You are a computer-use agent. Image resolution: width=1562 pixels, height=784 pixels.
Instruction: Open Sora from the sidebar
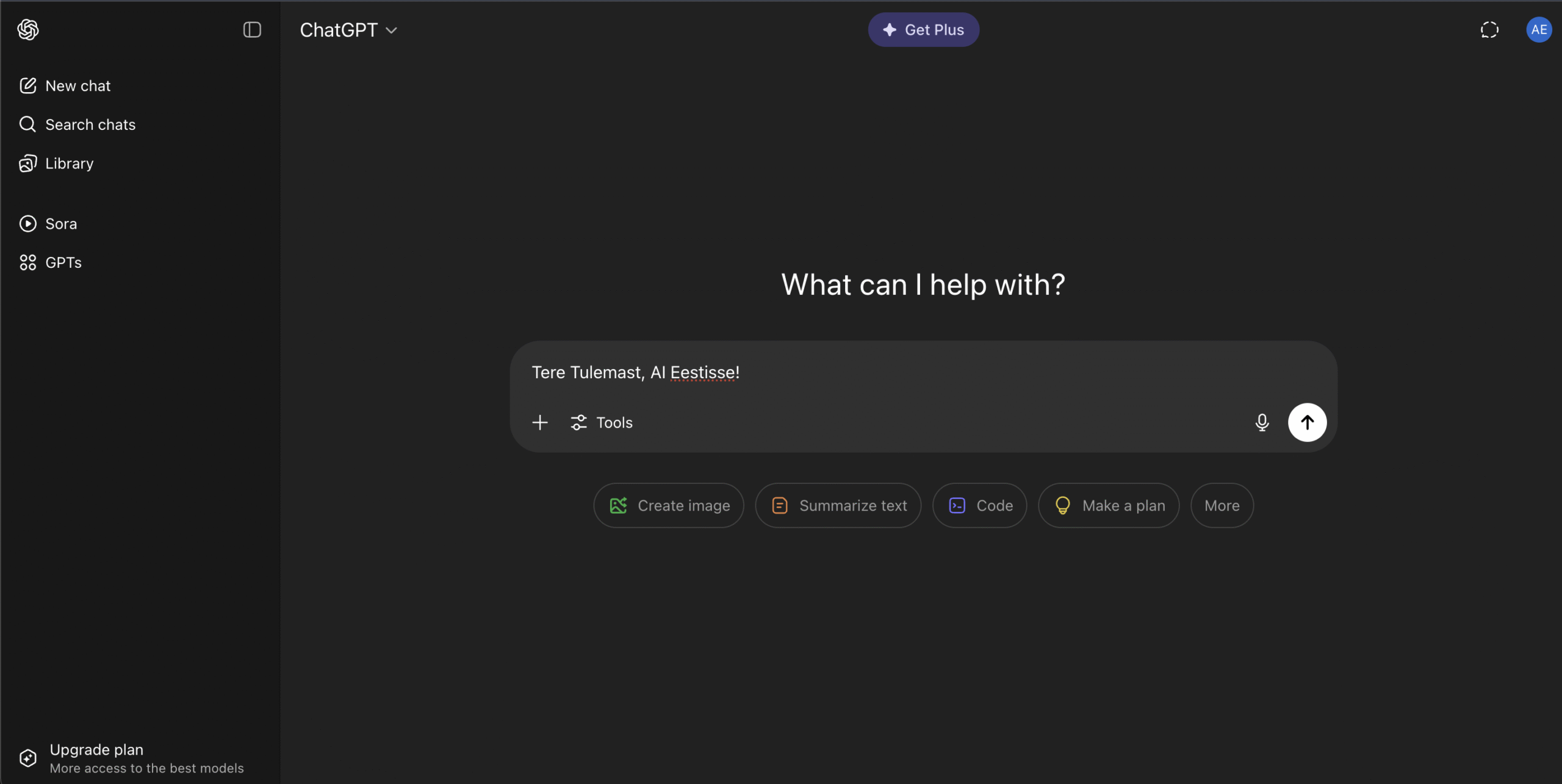pyautogui.click(x=48, y=223)
